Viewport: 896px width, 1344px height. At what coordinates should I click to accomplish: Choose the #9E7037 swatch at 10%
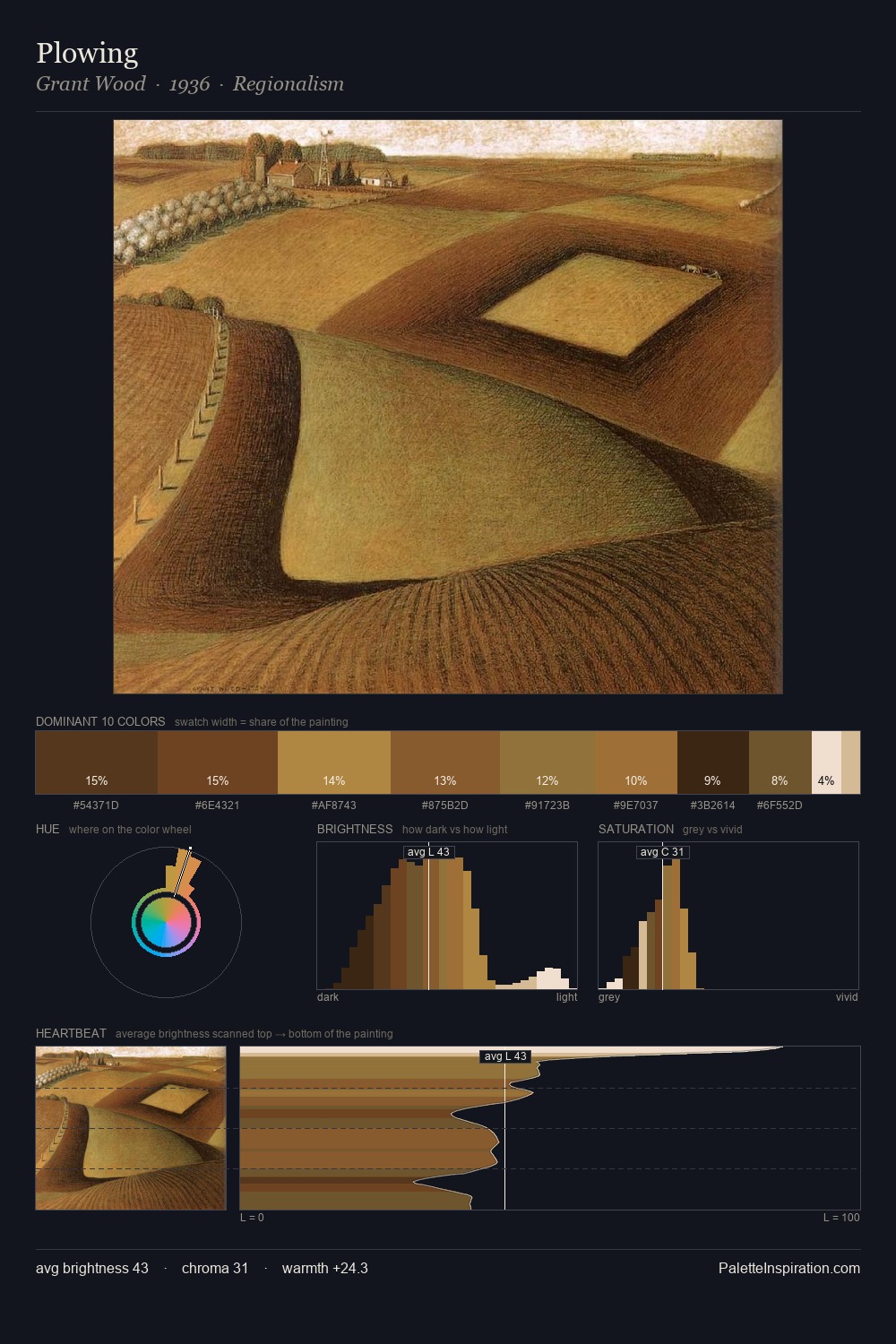click(636, 762)
